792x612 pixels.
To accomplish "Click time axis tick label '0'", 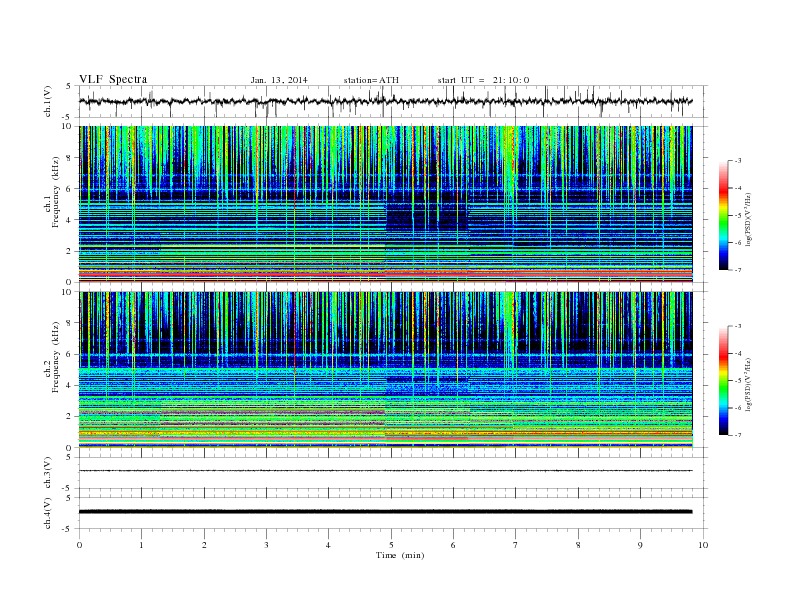I will point(79,545).
